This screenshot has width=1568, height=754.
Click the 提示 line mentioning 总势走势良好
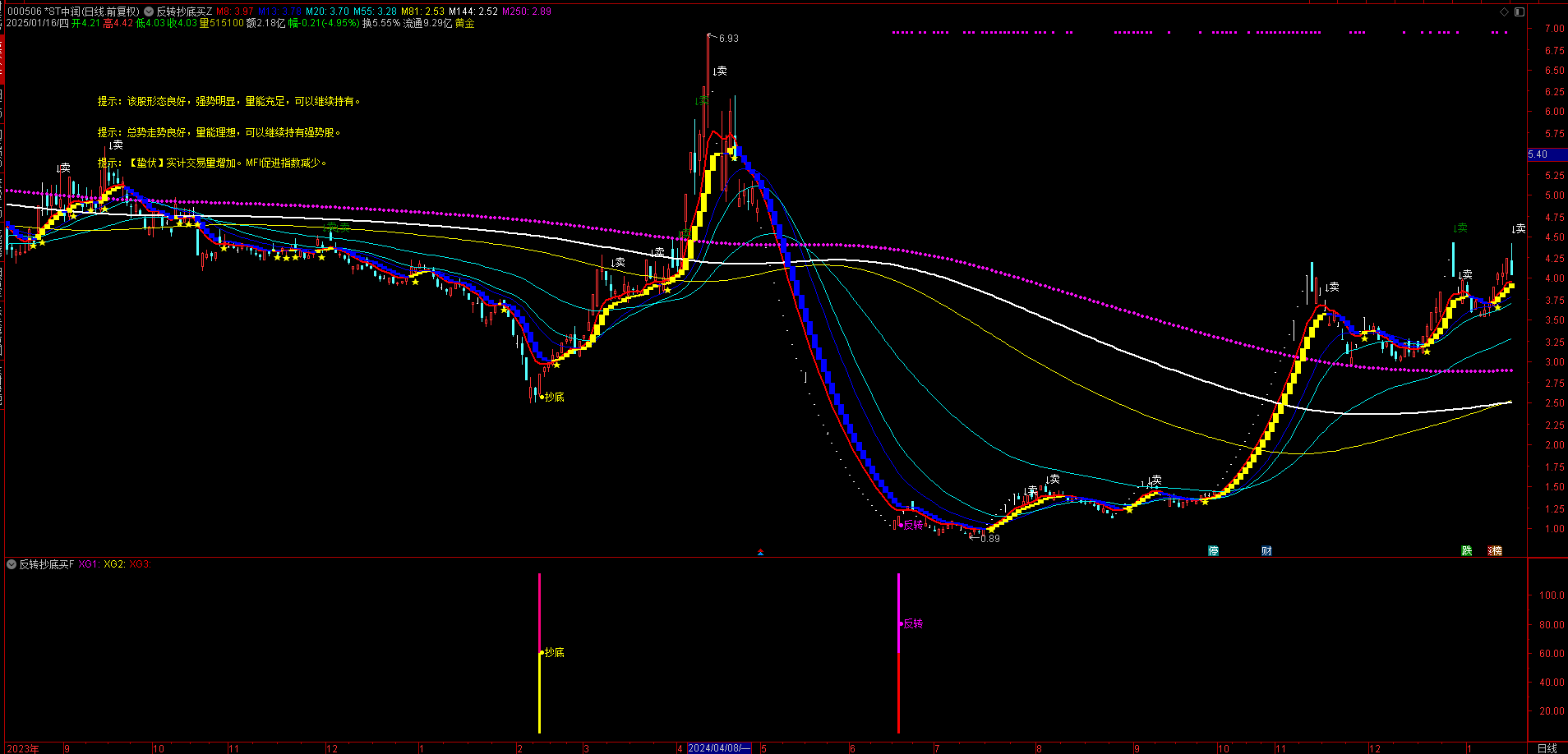tap(219, 132)
